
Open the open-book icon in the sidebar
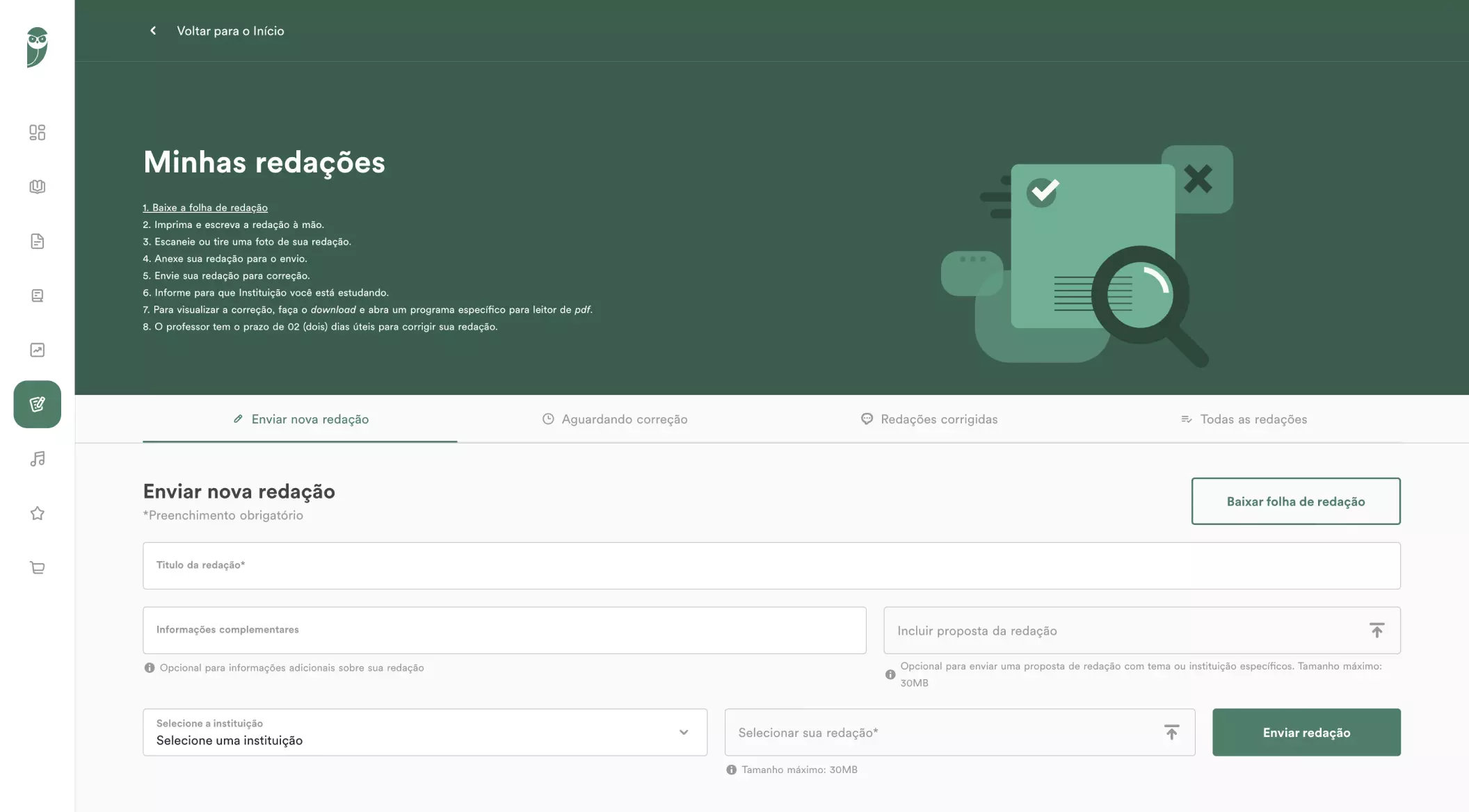tap(38, 186)
